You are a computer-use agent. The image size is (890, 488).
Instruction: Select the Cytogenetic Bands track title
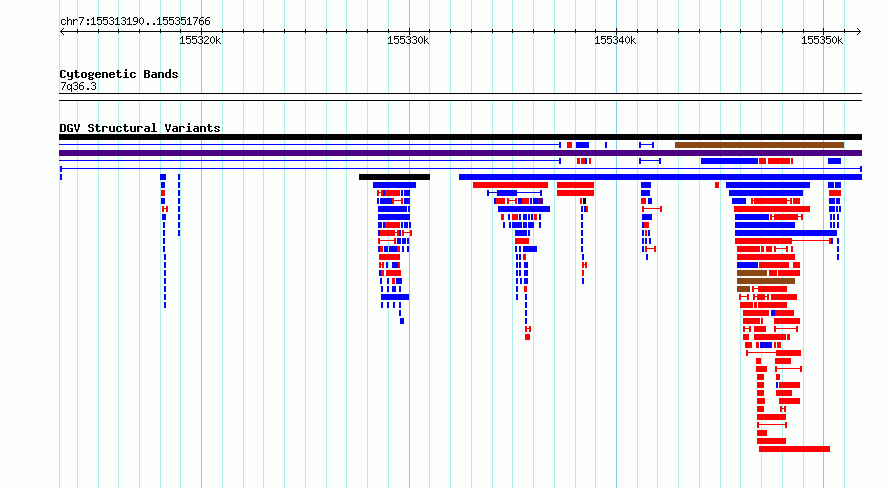(119, 74)
